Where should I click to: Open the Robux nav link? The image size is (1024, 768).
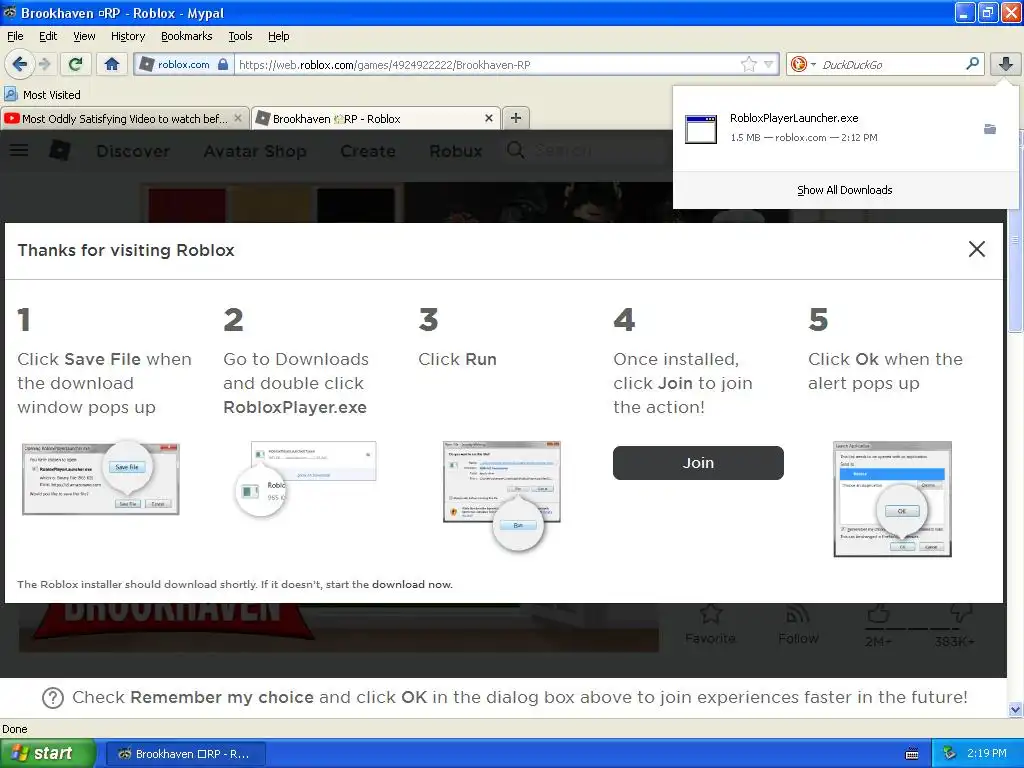[456, 151]
